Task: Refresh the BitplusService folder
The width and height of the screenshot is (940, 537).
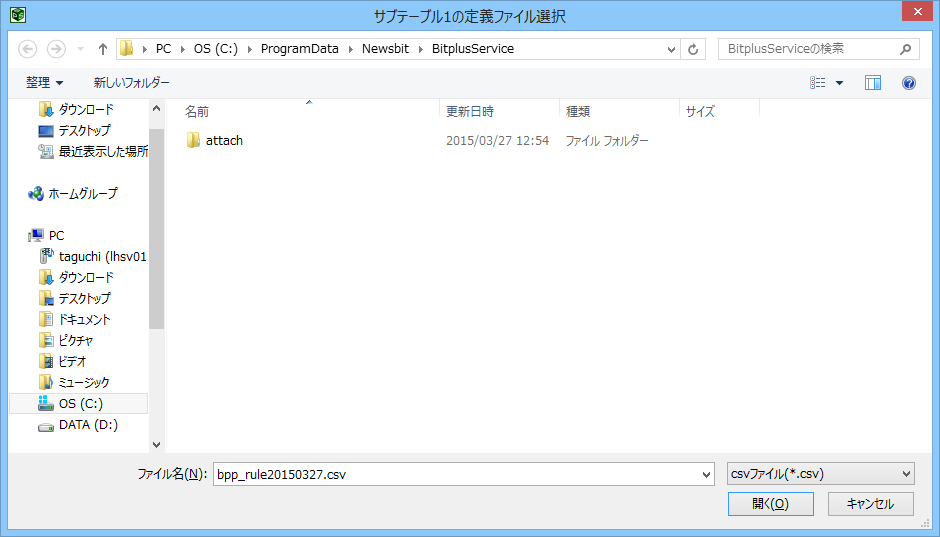Action: point(693,49)
